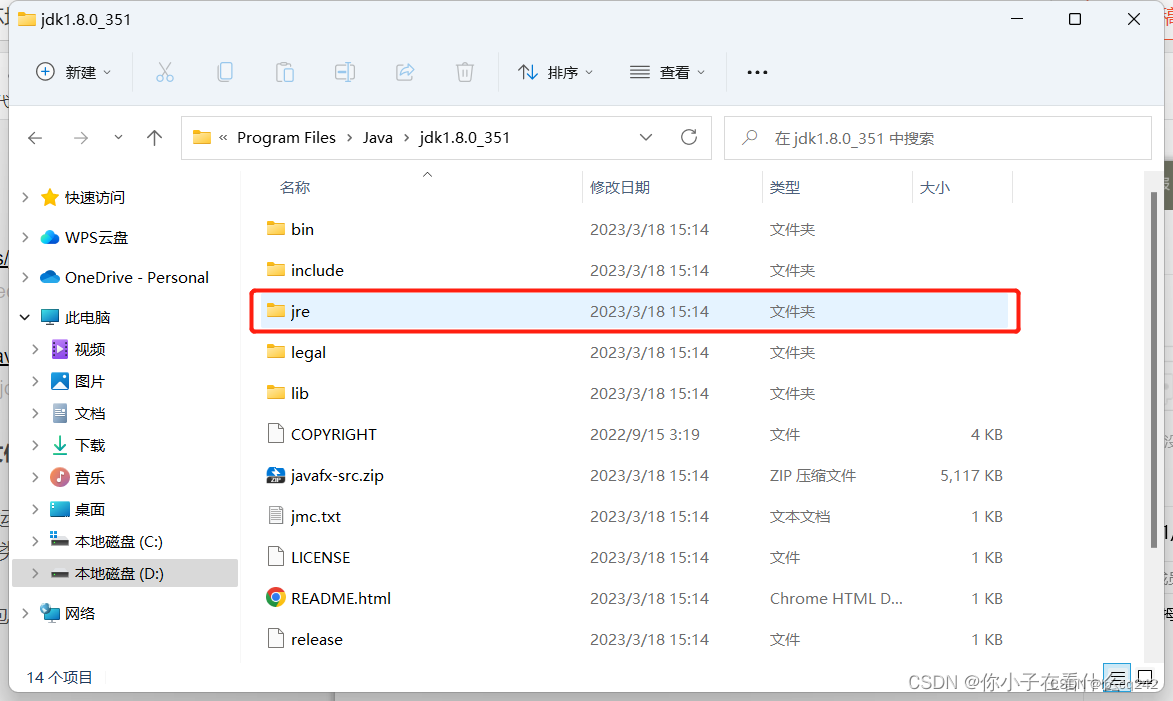Click the file list vertical scrollbar

pos(1154,370)
